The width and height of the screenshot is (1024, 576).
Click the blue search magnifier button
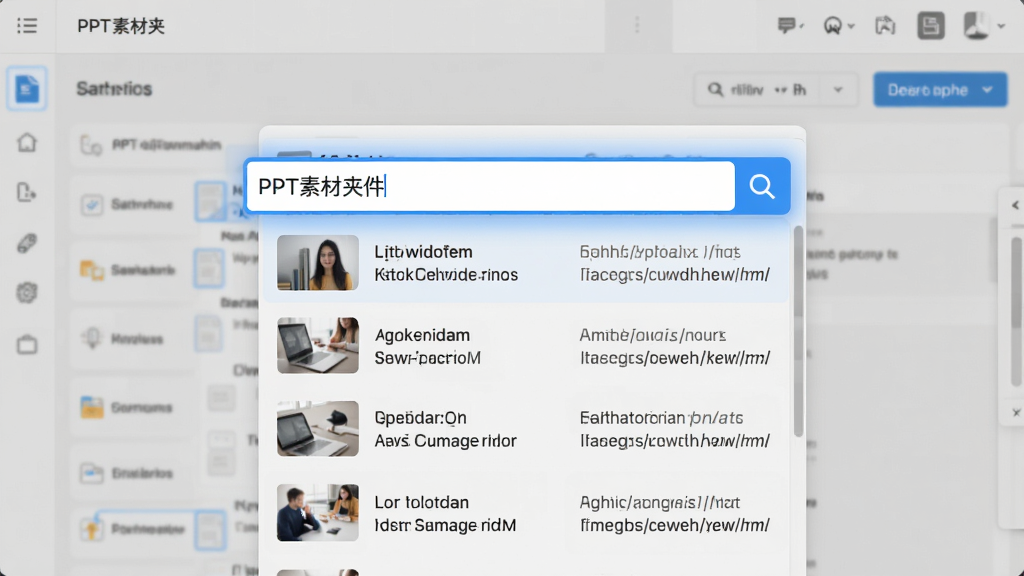click(761, 186)
